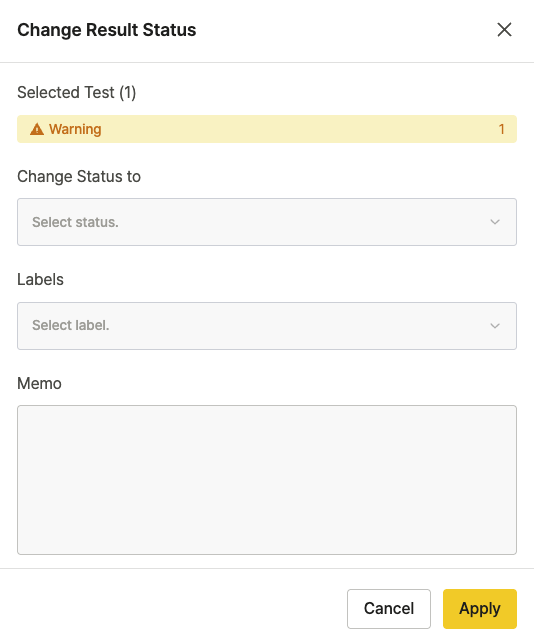Screen dimensions: 534x644
Task: Click the Selected Test (1) heading
Action: (x=76, y=92)
